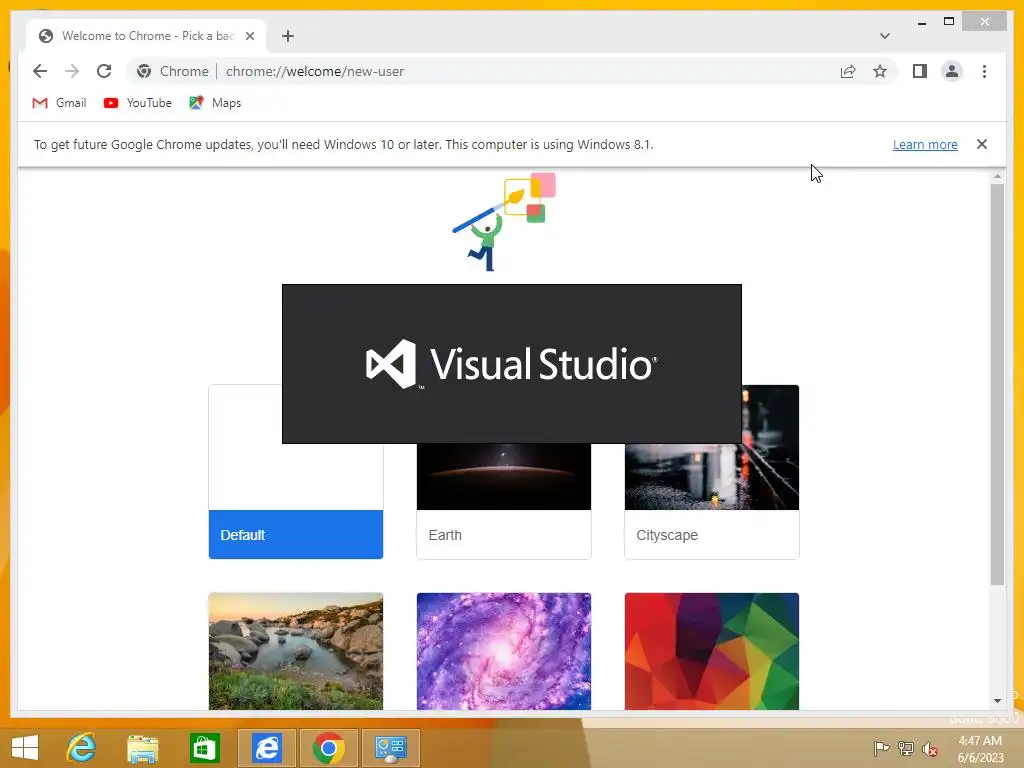Click the Learn more link
1024x768 pixels.
925,144
